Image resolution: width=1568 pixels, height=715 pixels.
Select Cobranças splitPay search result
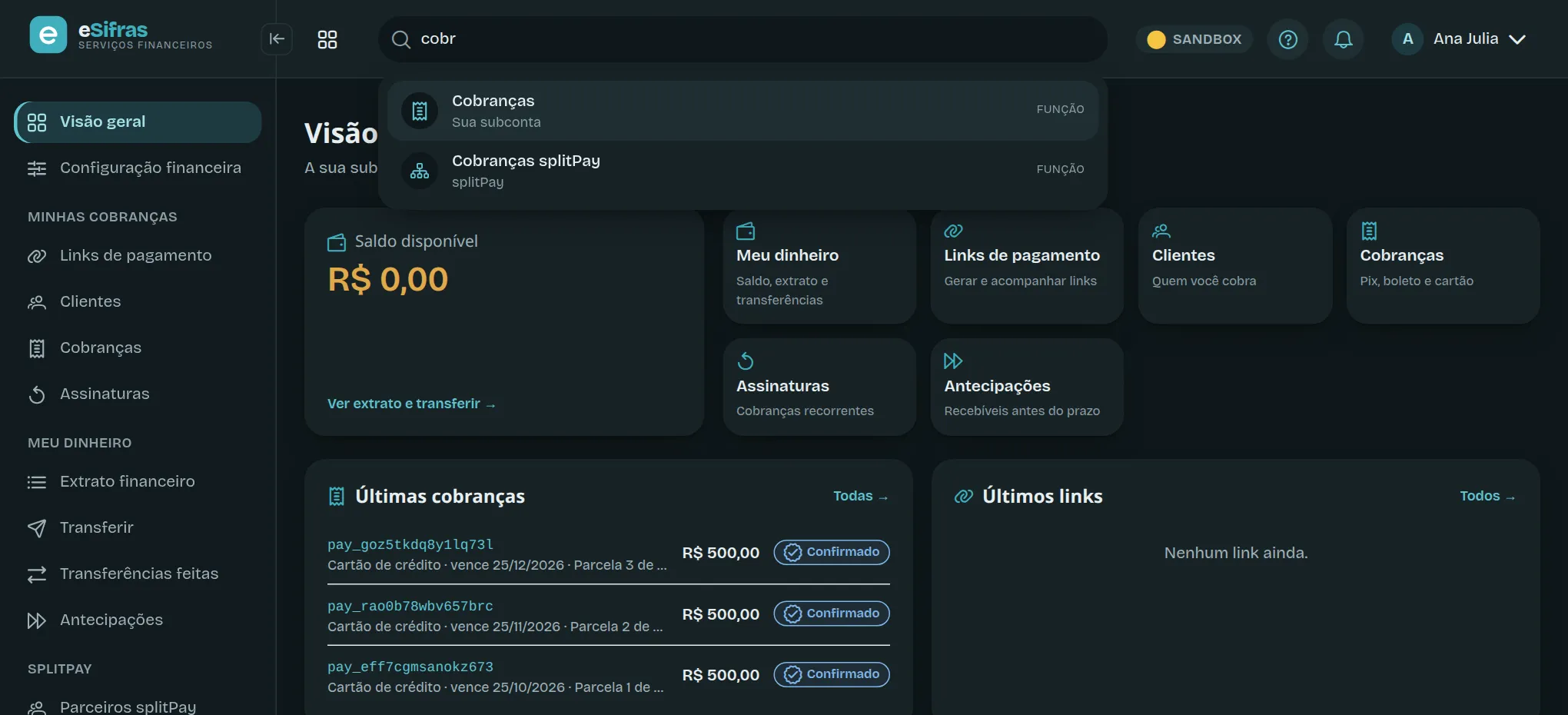click(742, 171)
